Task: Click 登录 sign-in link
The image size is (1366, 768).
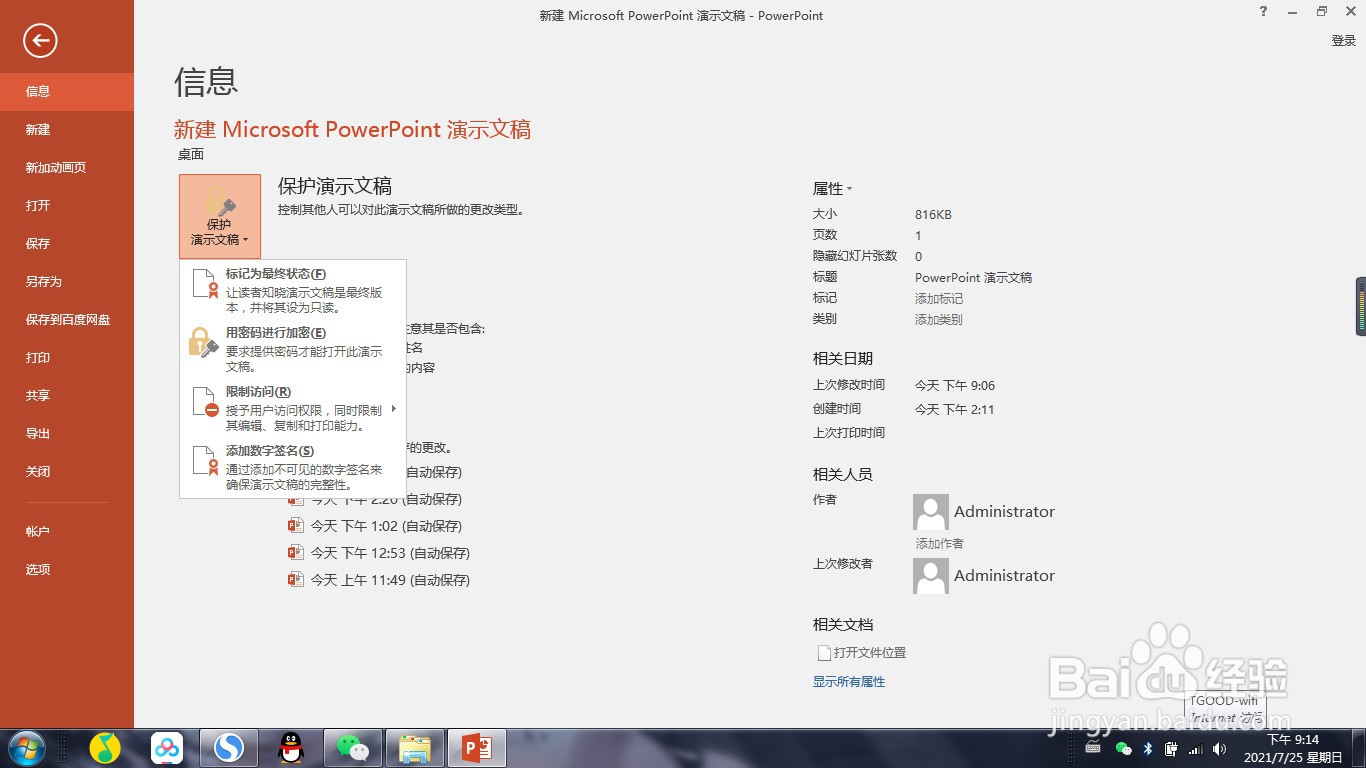Action: click(x=1343, y=41)
